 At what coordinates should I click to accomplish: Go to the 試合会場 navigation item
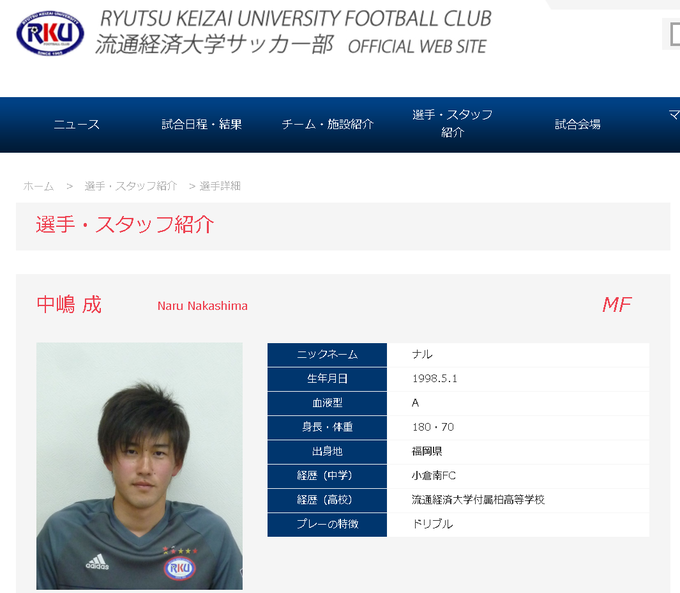(x=578, y=124)
